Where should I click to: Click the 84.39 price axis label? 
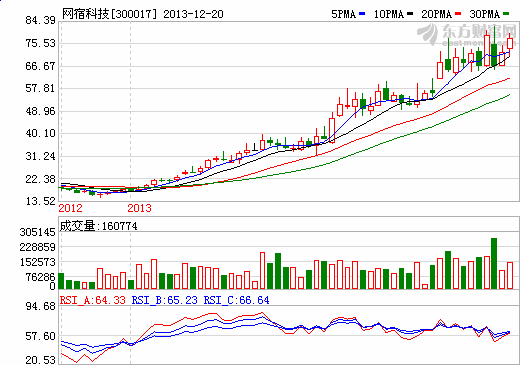40,20
